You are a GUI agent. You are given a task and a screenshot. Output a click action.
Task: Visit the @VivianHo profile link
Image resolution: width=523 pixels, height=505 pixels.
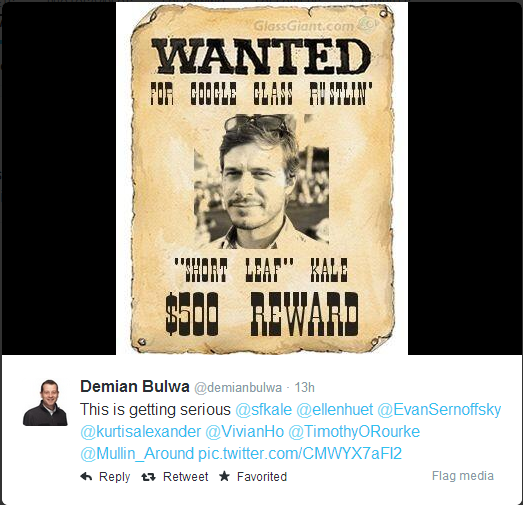(x=244, y=432)
